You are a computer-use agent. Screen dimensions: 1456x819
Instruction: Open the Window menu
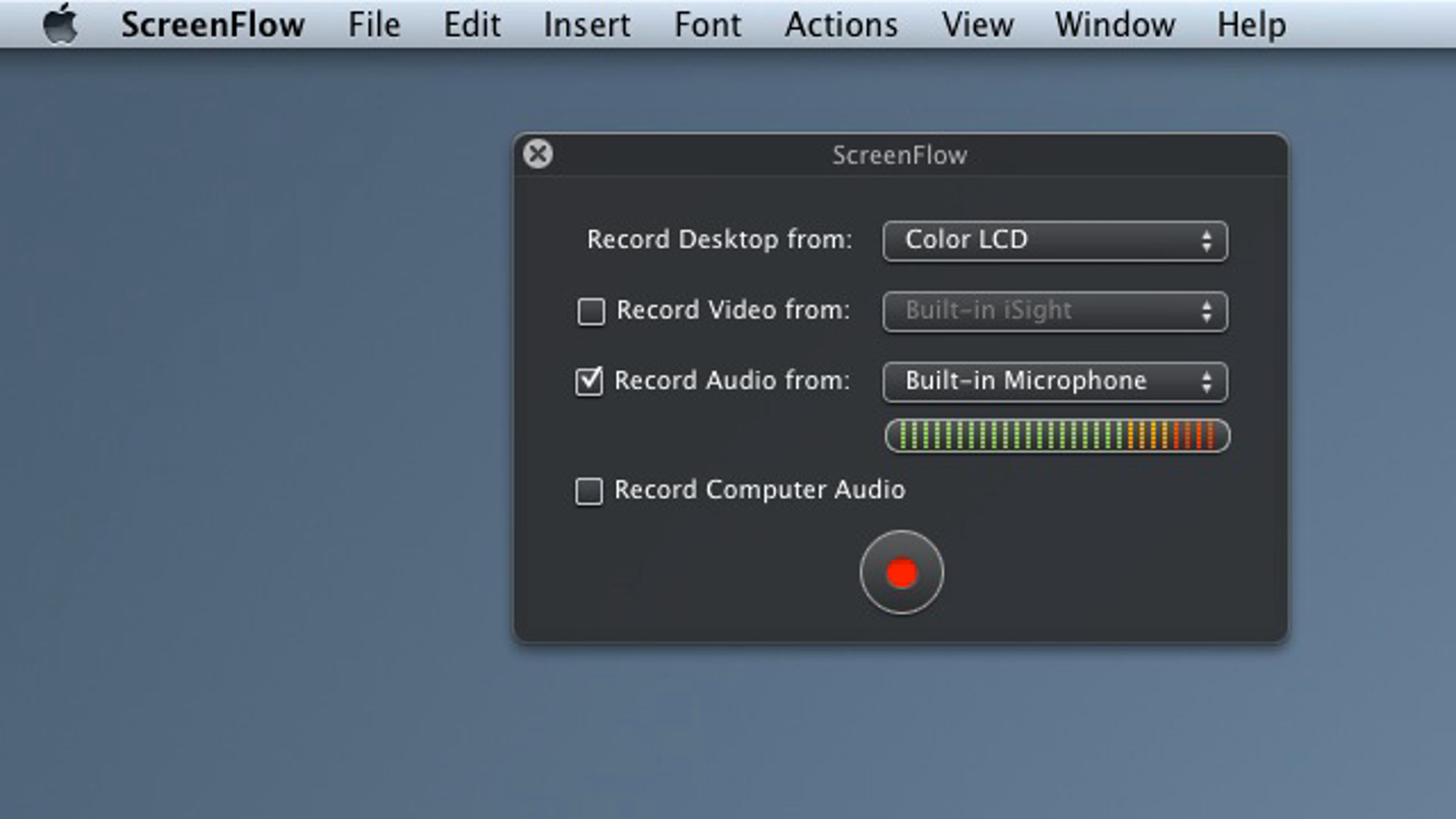pyautogui.click(x=1115, y=25)
